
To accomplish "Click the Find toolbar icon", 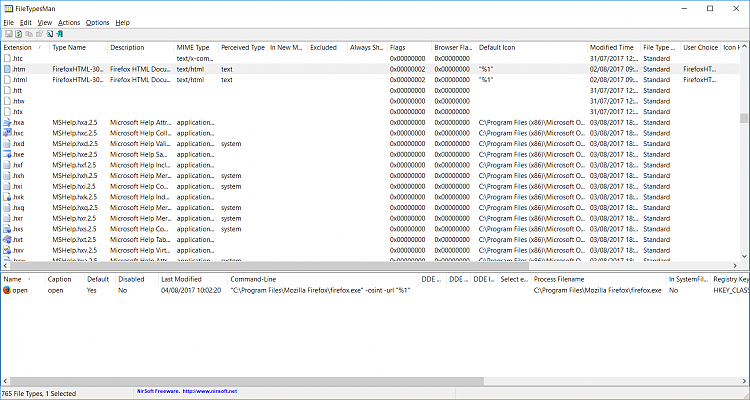I will coord(48,34).
